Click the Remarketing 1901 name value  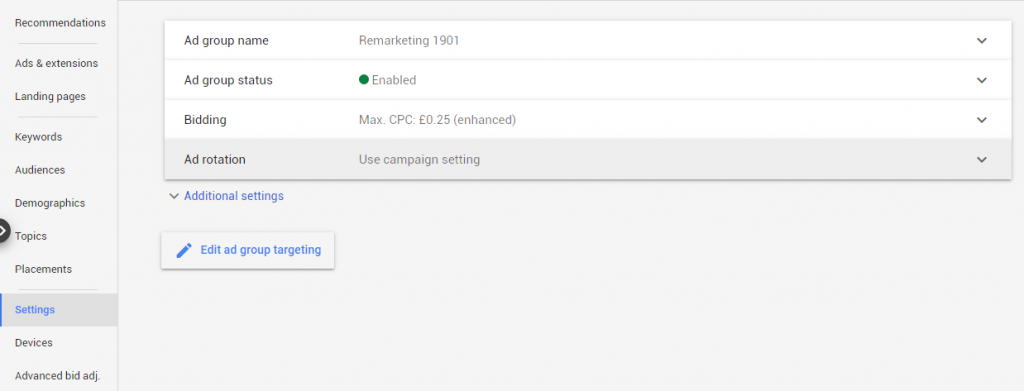pos(409,40)
